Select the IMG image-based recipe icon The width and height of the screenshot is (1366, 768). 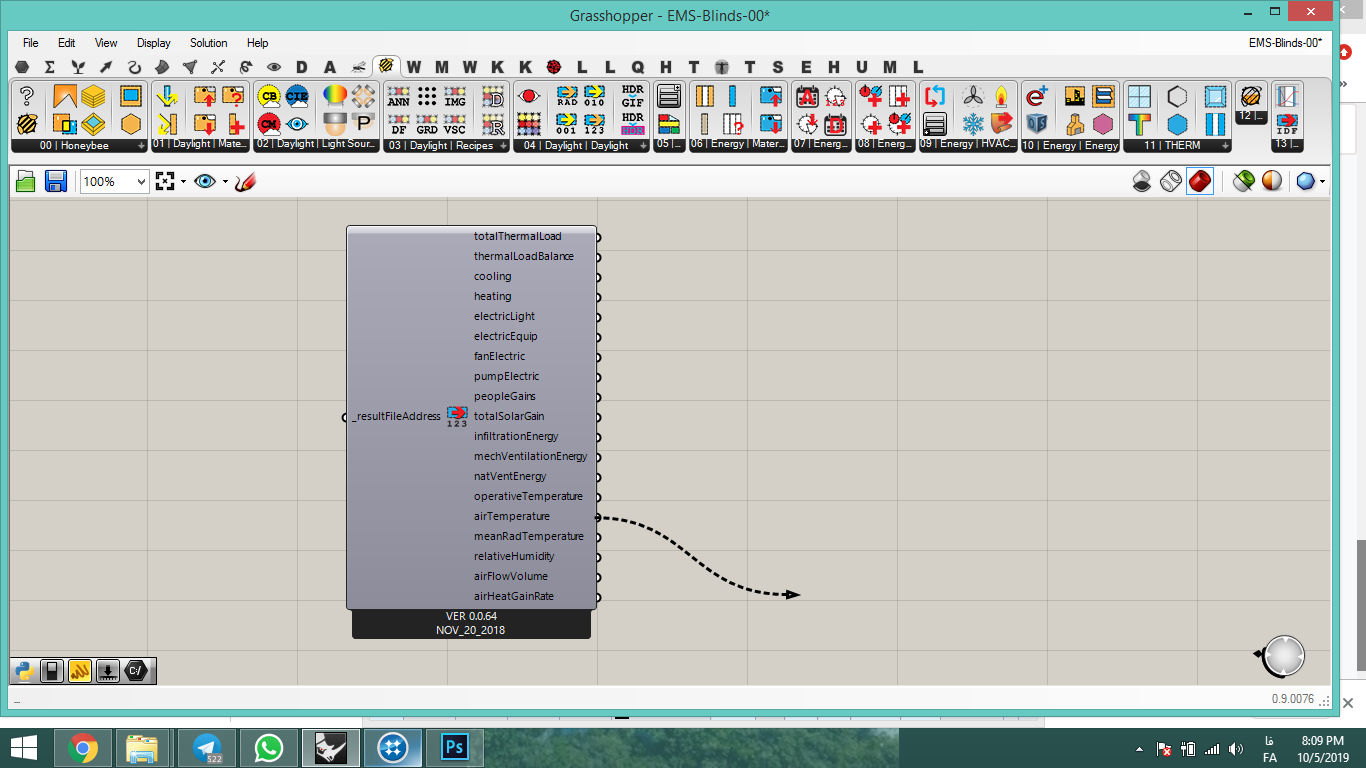(x=455, y=96)
